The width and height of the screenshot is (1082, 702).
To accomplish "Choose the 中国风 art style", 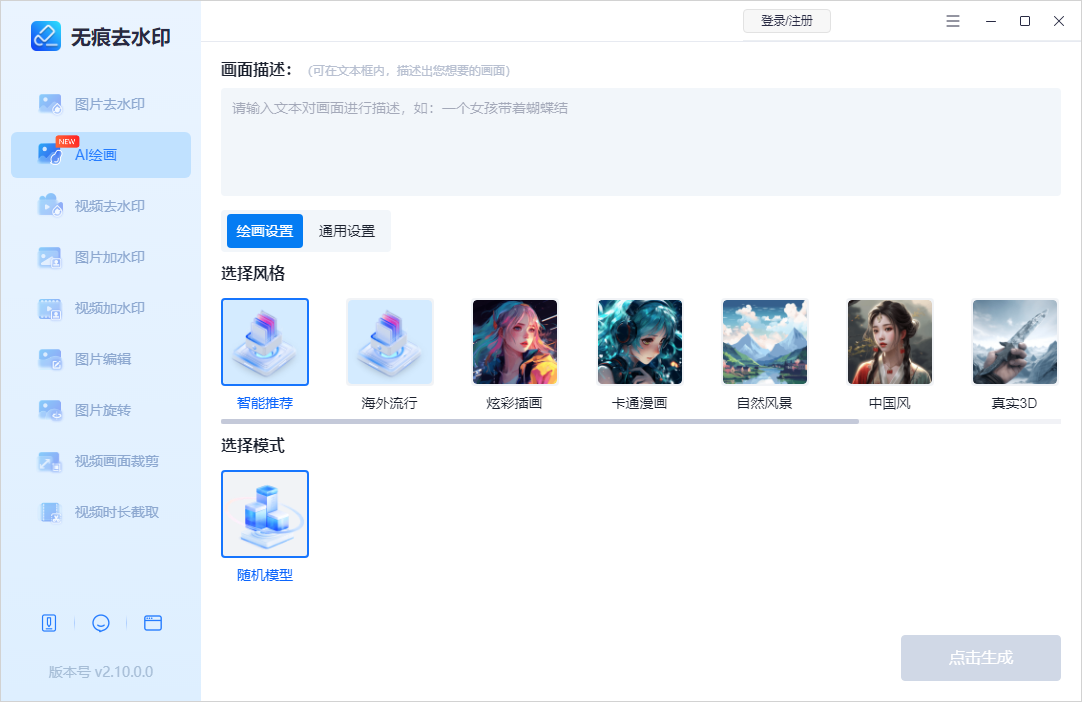I will tap(889, 341).
